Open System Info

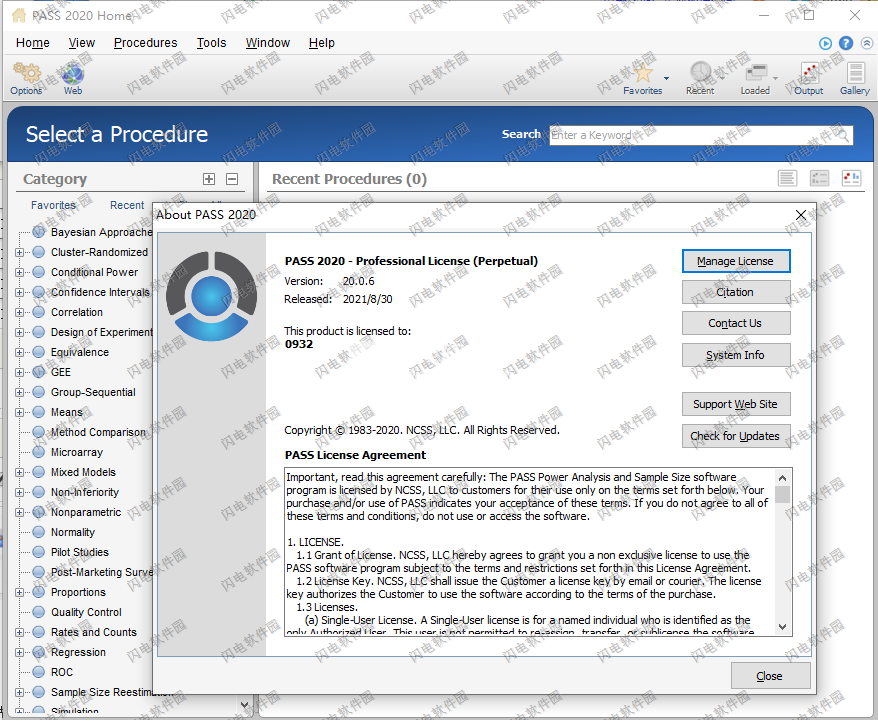[x=736, y=355]
